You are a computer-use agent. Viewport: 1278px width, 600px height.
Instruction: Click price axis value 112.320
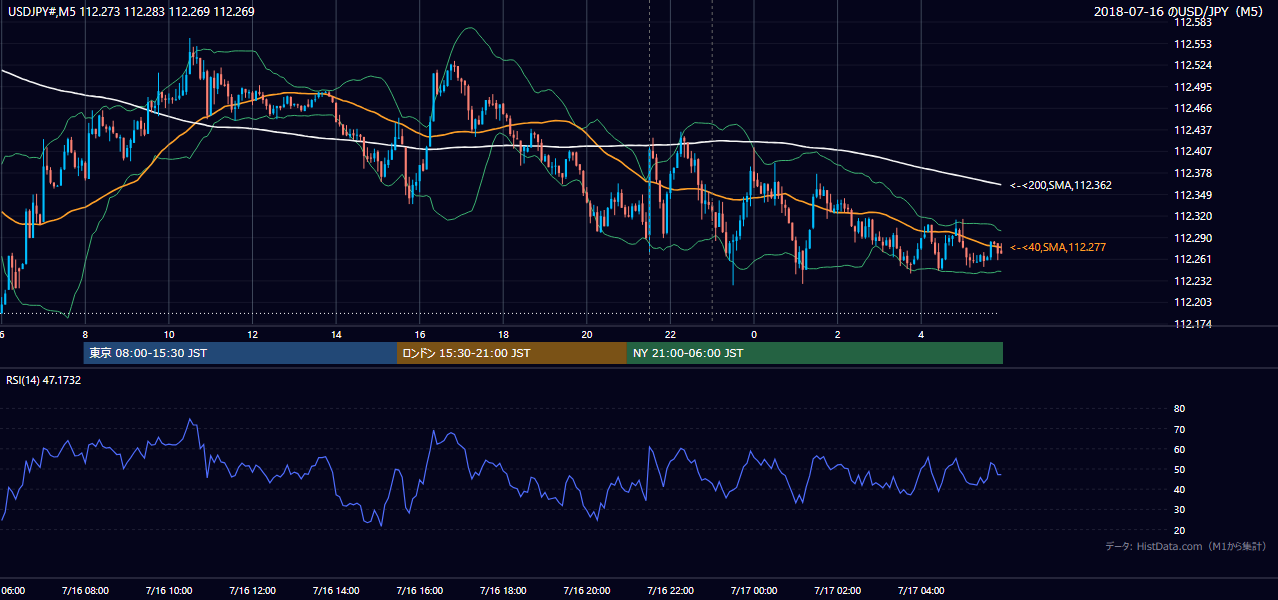click(x=1192, y=216)
